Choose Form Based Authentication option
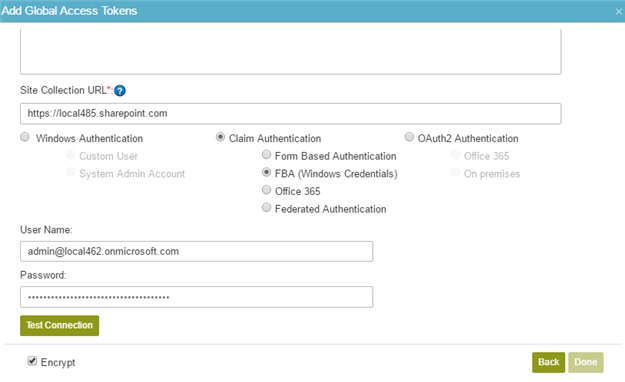Image resolution: width=625 pixels, height=382 pixels. point(266,155)
